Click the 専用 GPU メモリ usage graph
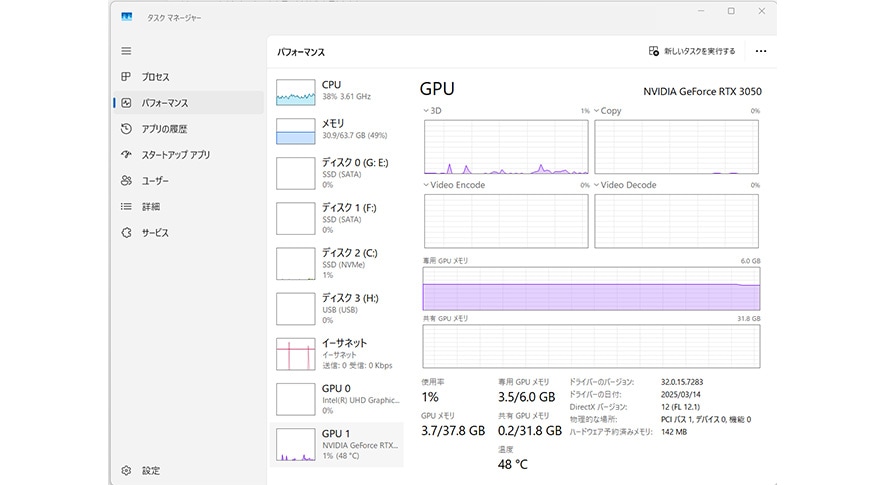 click(x=591, y=289)
